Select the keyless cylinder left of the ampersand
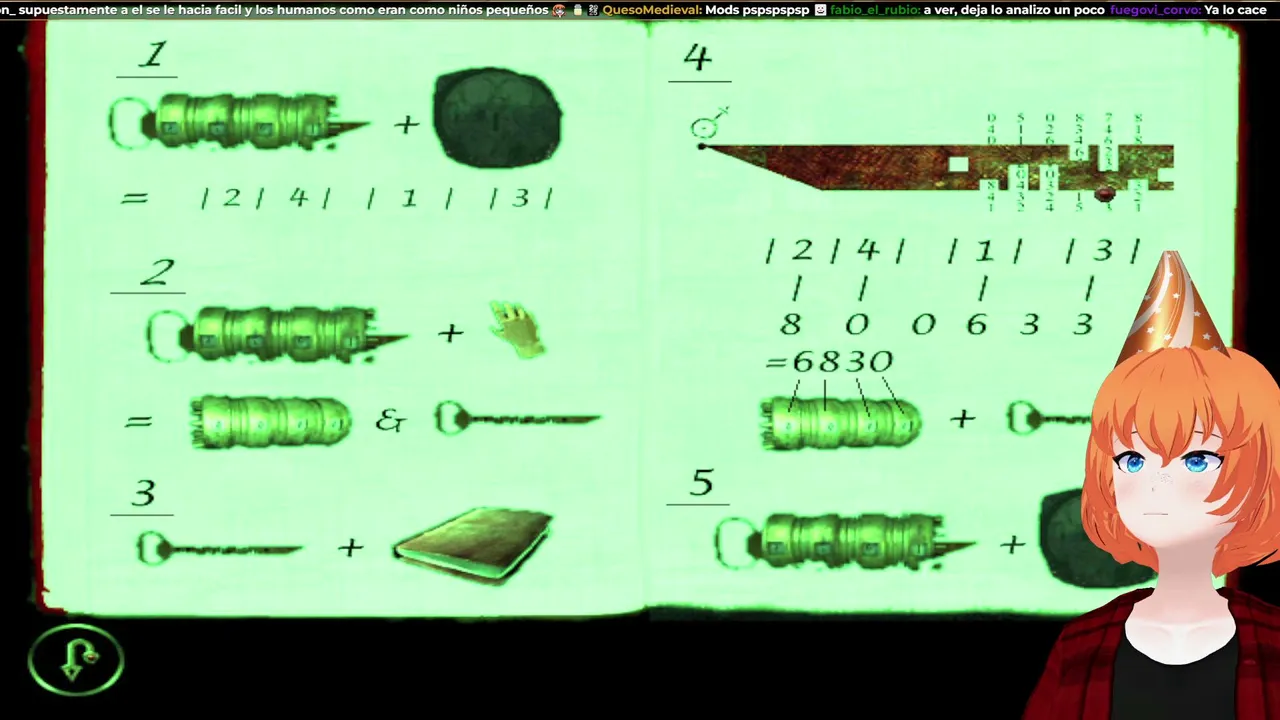The width and height of the screenshot is (1280, 720). pos(270,421)
